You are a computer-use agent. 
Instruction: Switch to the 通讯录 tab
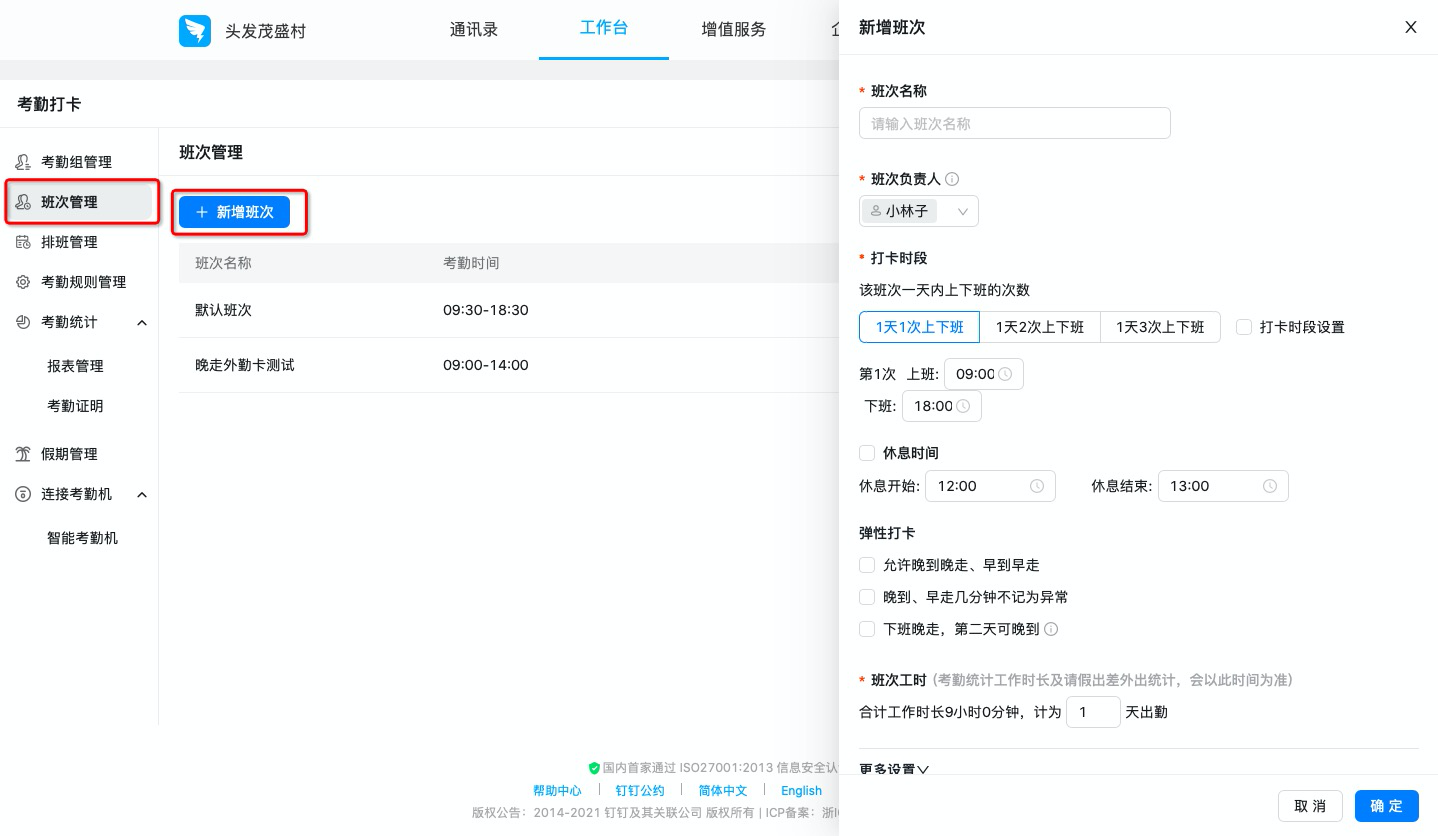pyautogui.click(x=473, y=29)
